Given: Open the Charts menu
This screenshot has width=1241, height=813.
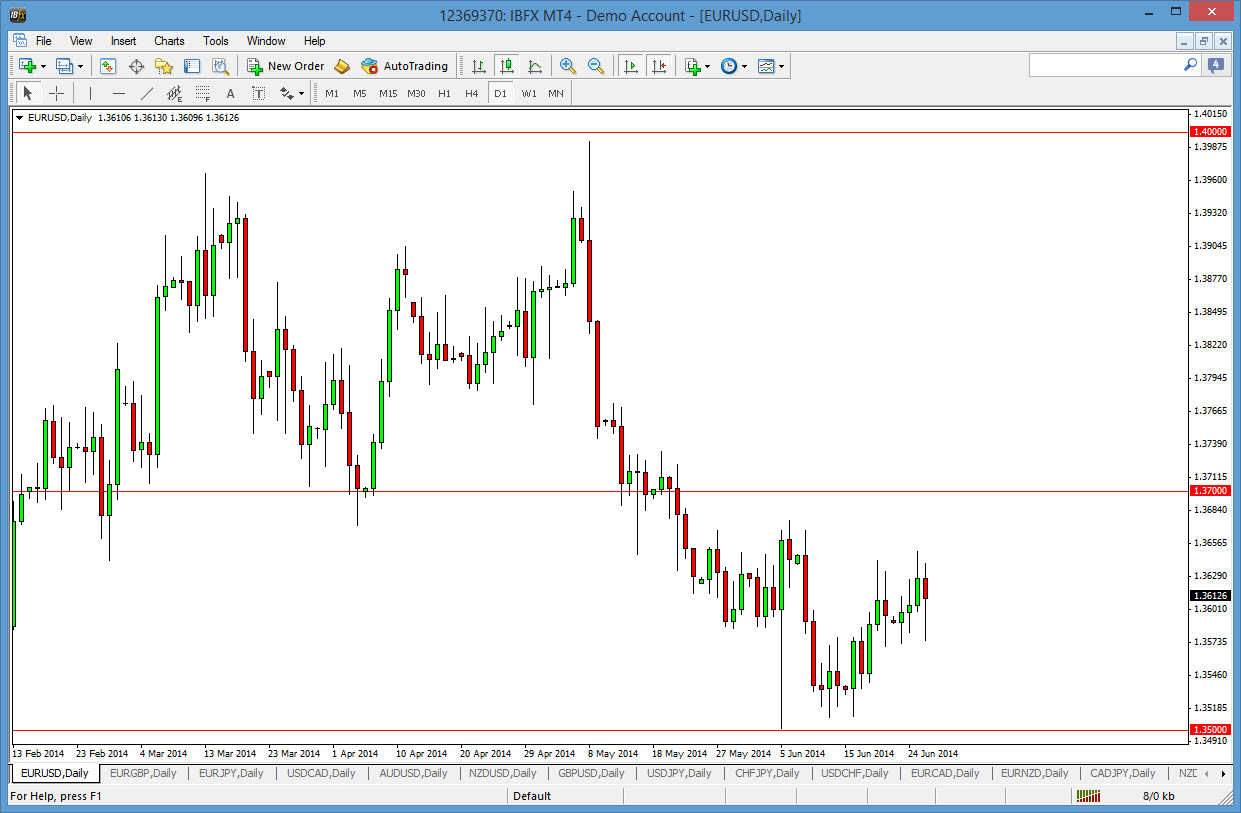Looking at the screenshot, I should pyautogui.click(x=168, y=41).
